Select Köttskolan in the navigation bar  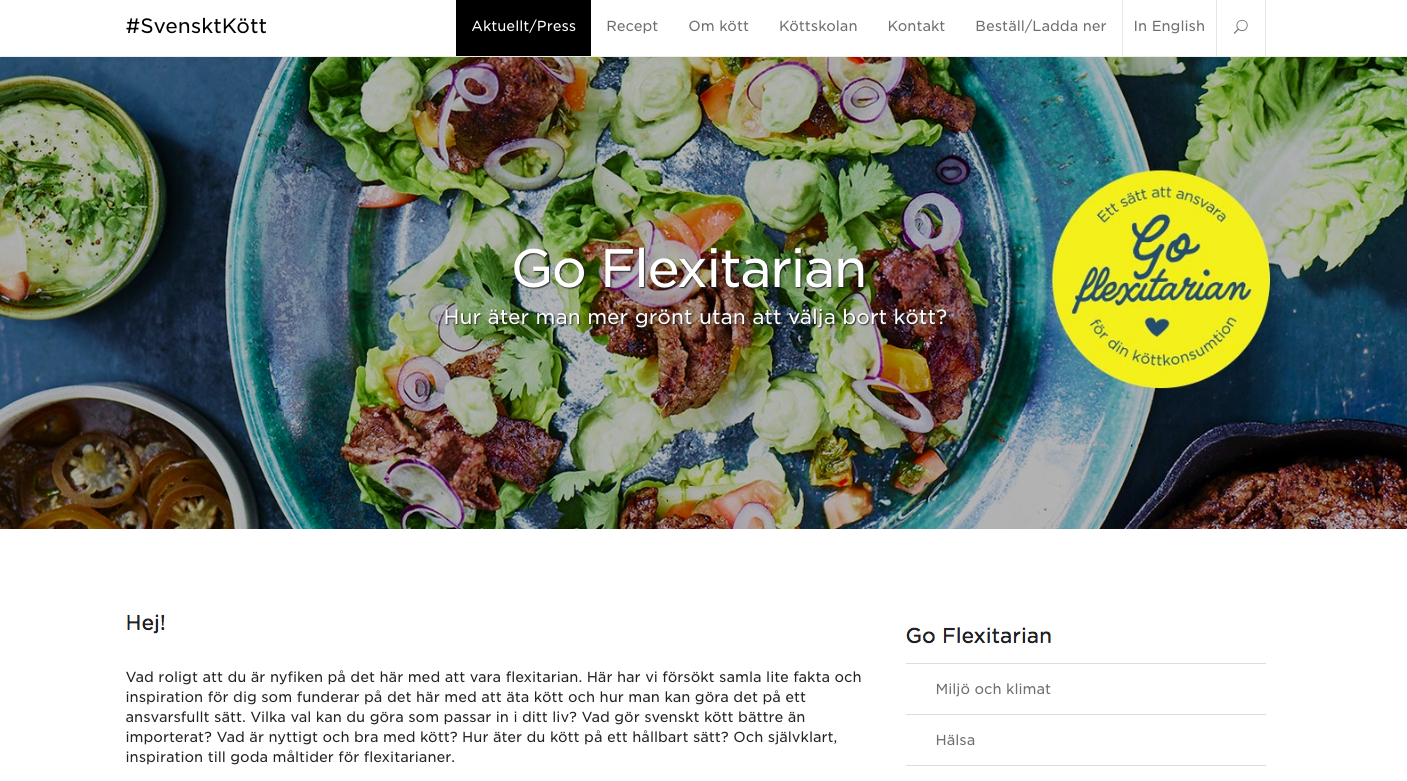[x=818, y=27]
